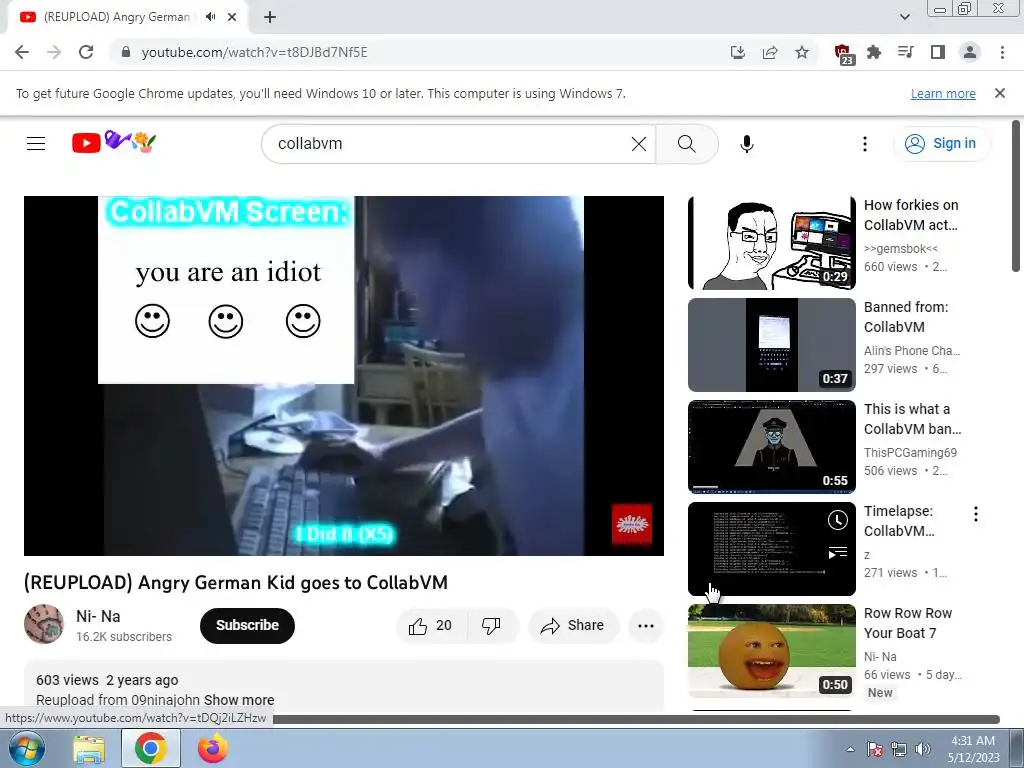This screenshot has height=768, width=1024.
Task: Open Chrome three-dot menu
Action: (1002, 52)
